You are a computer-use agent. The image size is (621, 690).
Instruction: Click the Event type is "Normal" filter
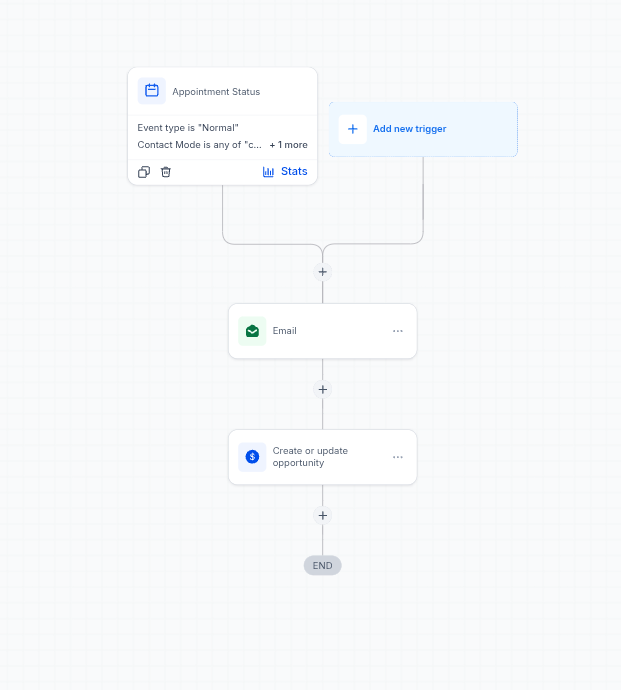point(188,128)
